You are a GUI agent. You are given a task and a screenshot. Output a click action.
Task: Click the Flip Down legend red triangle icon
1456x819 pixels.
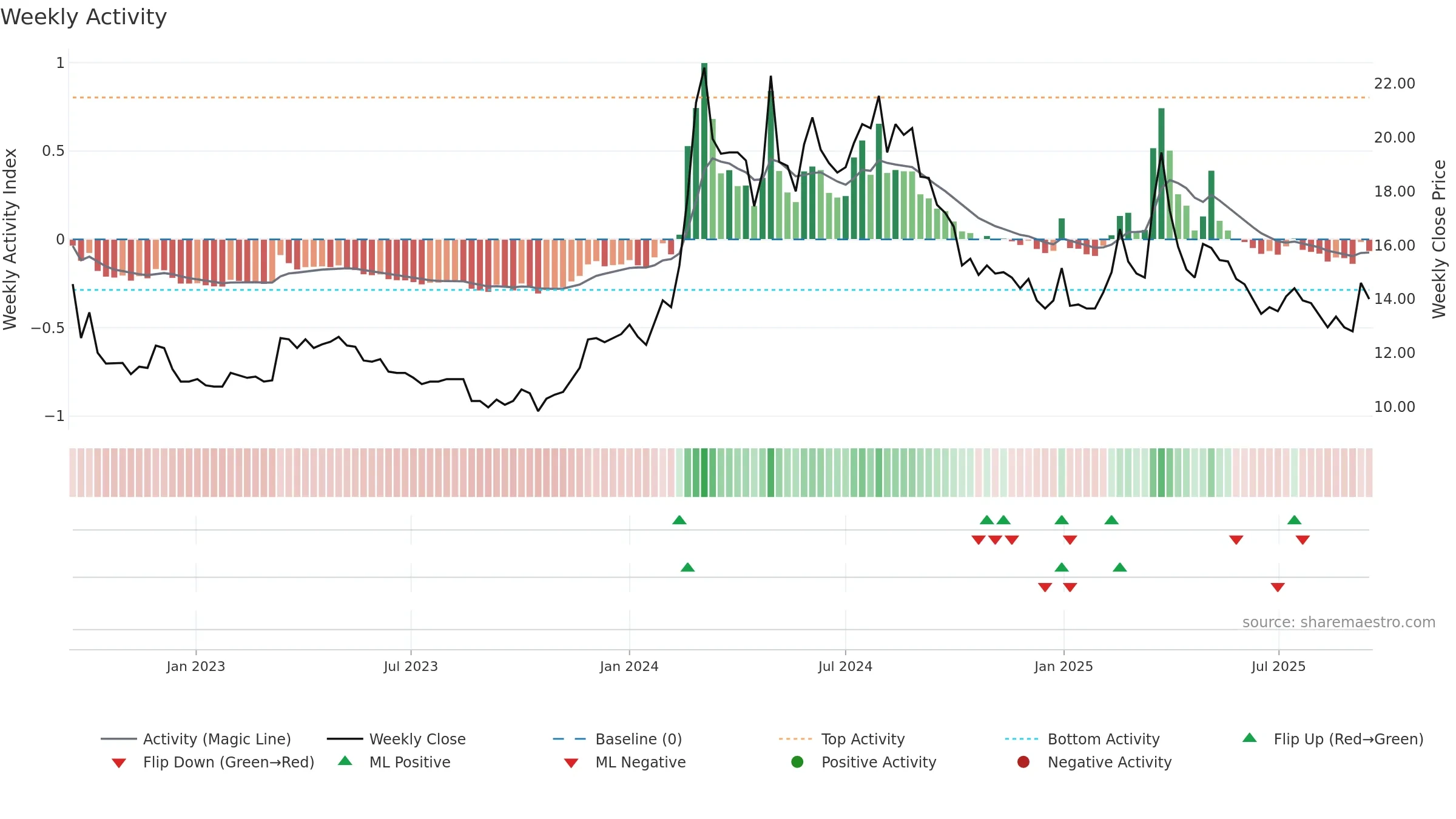point(119,763)
